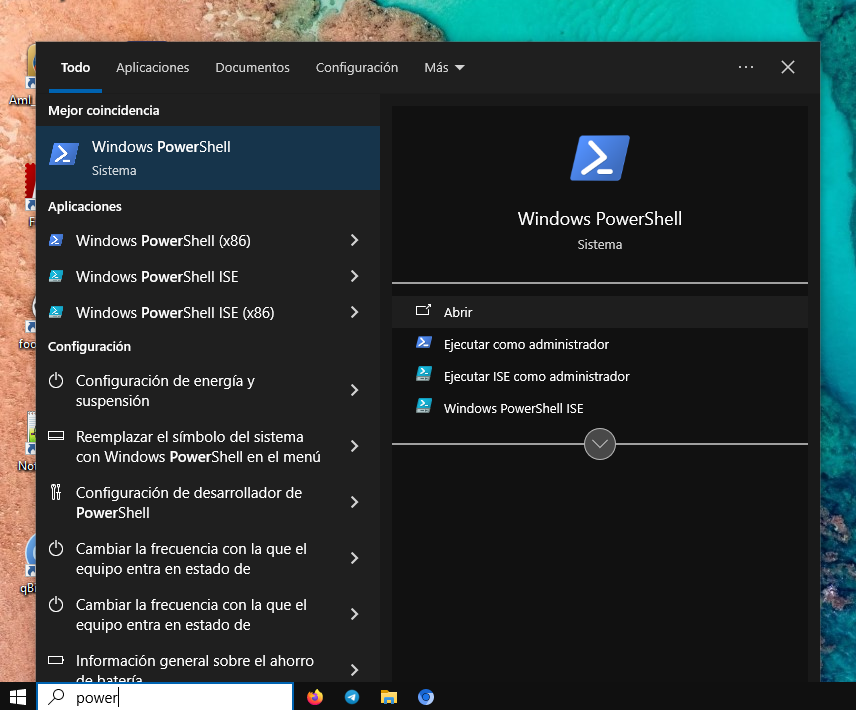
Task: Click the Ejecutar ISE como administrador icon
Action: point(424,374)
